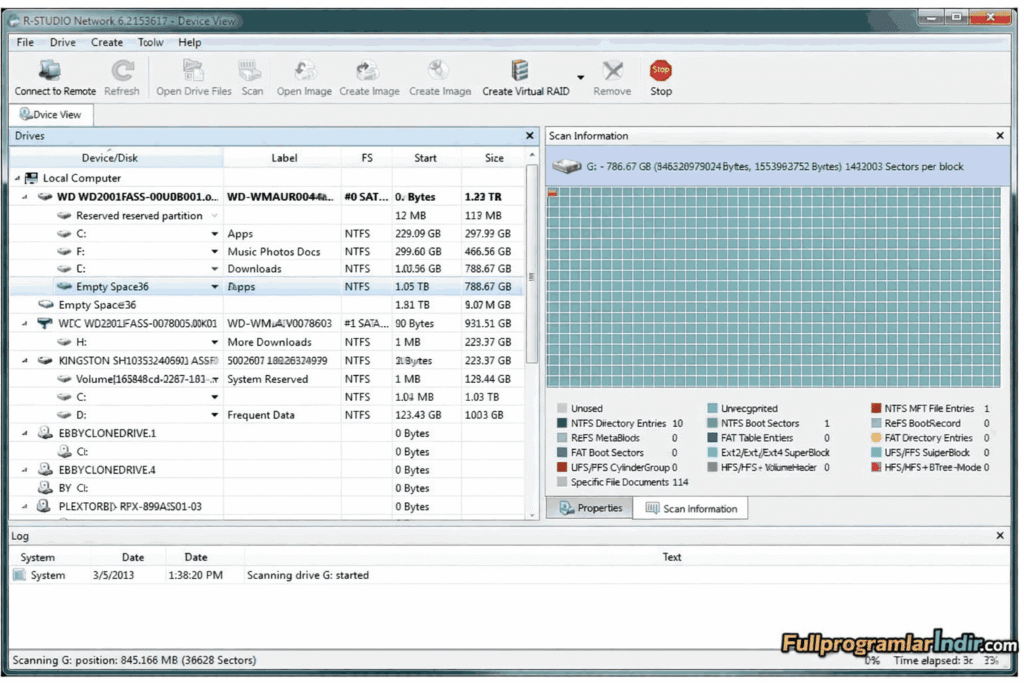This screenshot has height=683, width=1024.
Task: Open the Create menu
Action: (107, 43)
